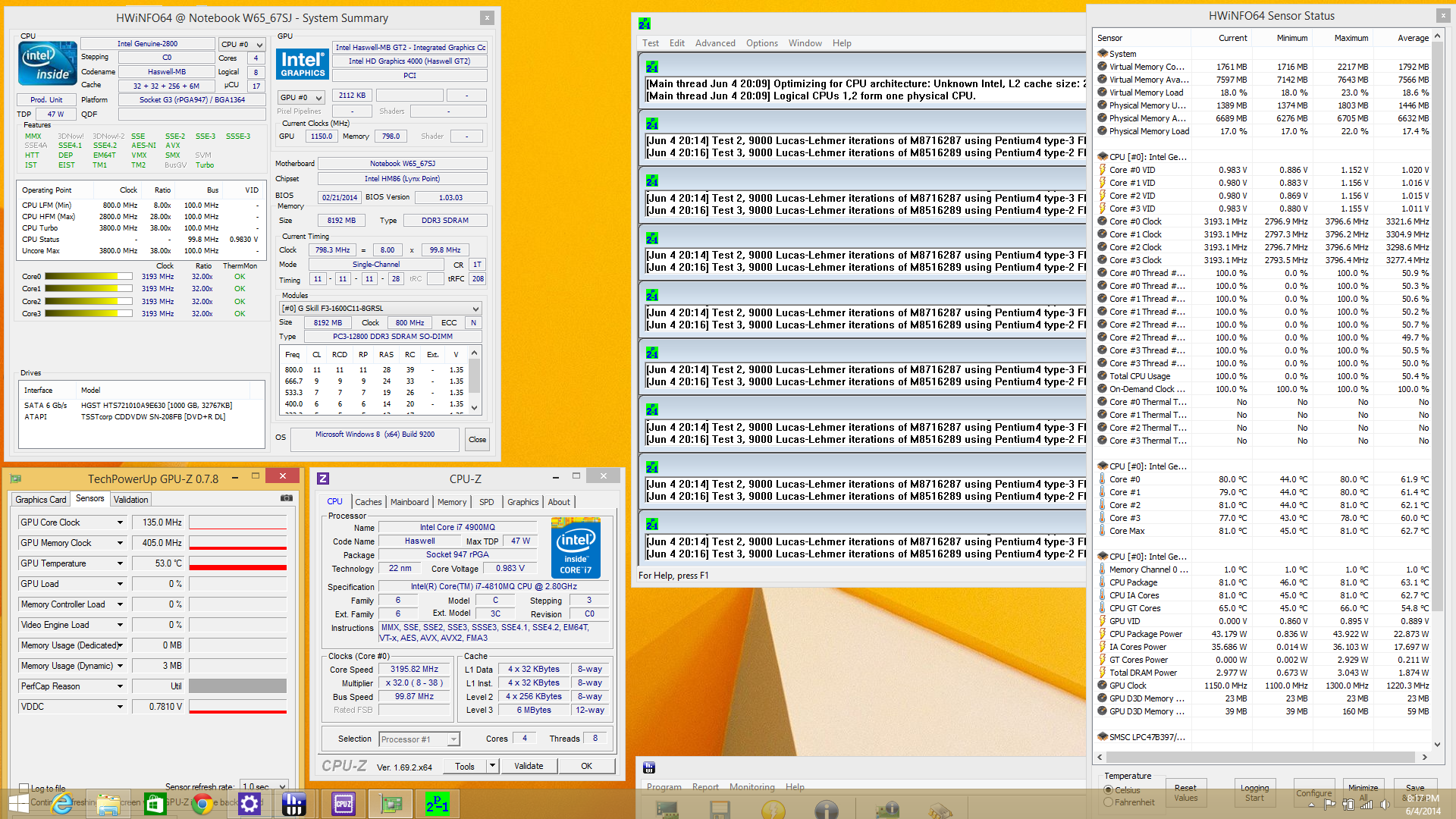Open Windows Store taskbar icon
Viewport: 1456px width, 819px height.
click(x=155, y=804)
